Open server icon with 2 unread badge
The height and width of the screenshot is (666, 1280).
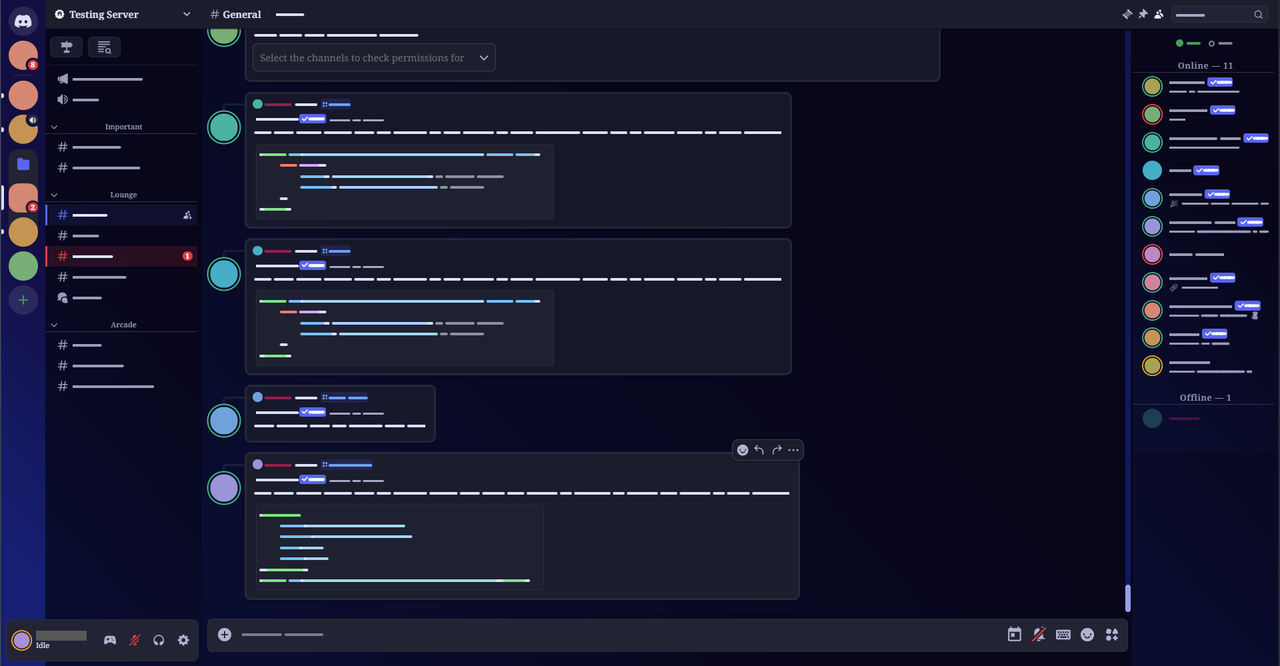(x=23, y=198)
